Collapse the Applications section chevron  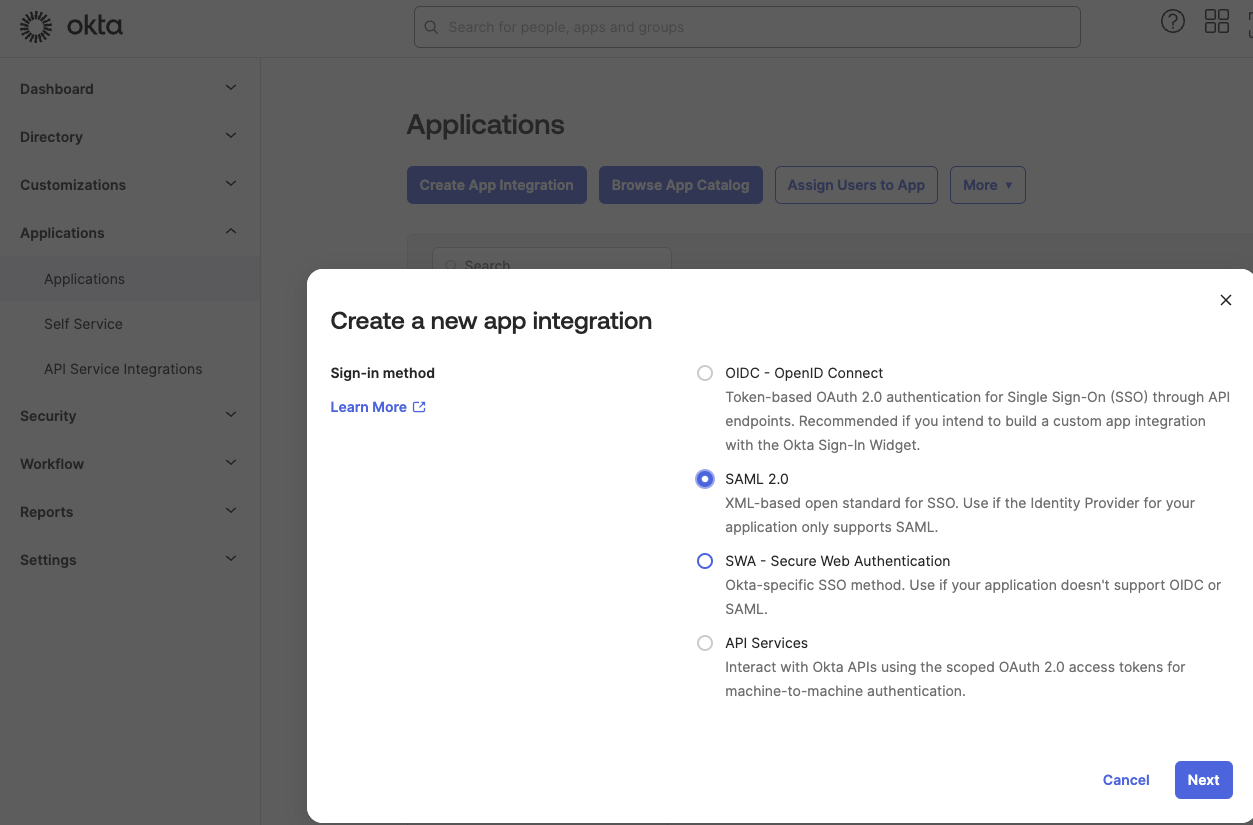(231, 232)
